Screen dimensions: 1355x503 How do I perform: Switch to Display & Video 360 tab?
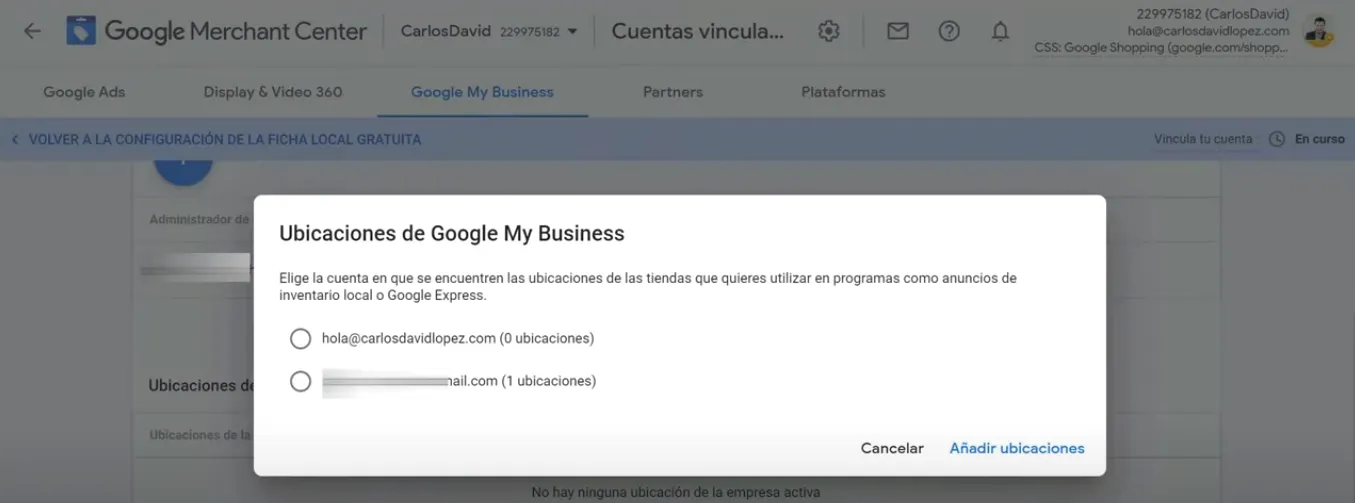coord(273,92)
